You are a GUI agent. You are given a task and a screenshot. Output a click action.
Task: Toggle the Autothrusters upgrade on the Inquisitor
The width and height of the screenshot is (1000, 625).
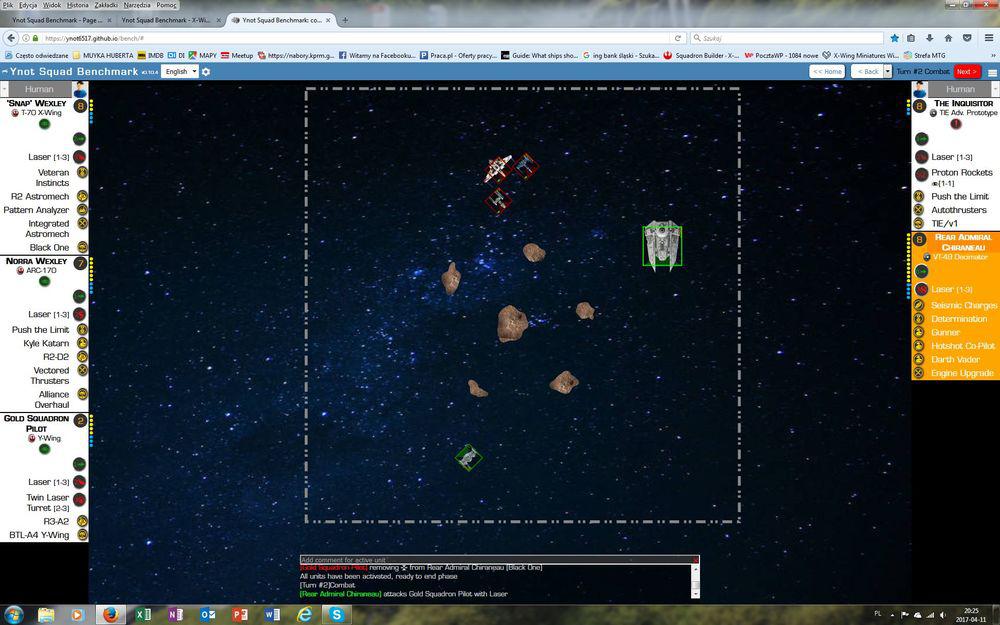[921, 210]
